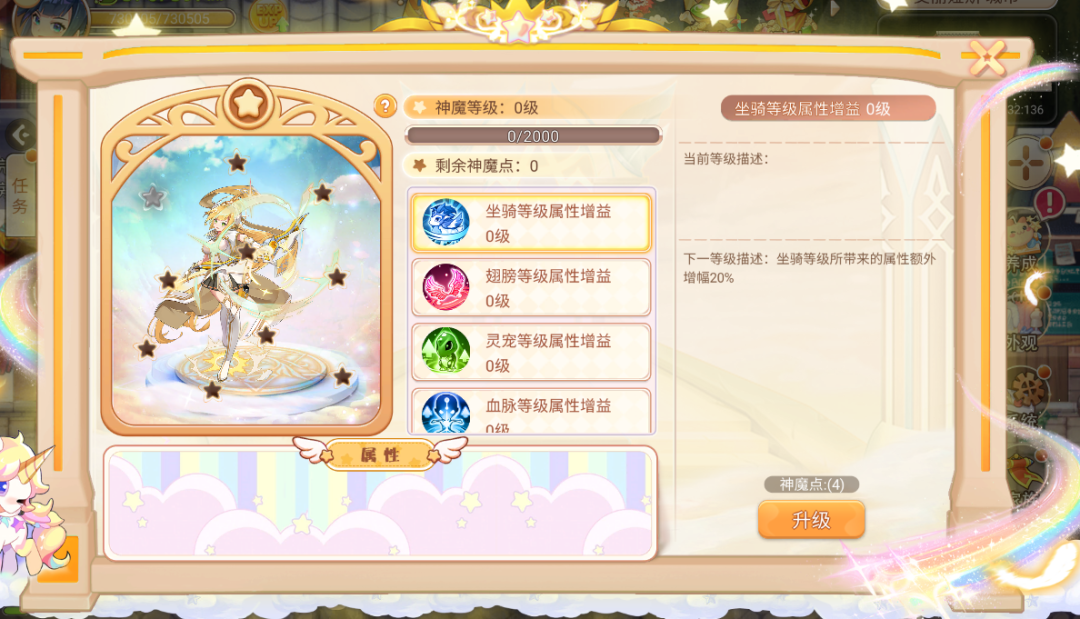Click the 0/2000 experience progress bar
Screen dimensions: 1080x619
[x=533, y=136]
